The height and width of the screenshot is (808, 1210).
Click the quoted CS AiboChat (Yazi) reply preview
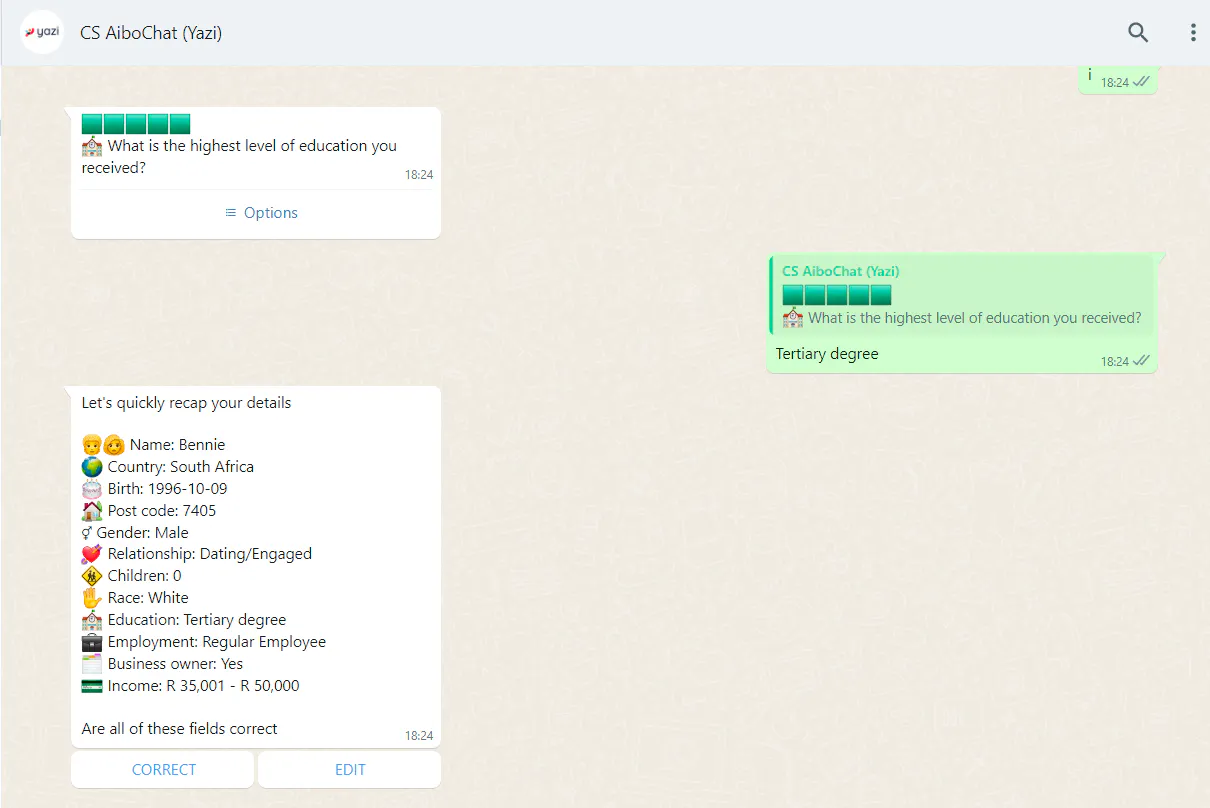pos(961,295)
